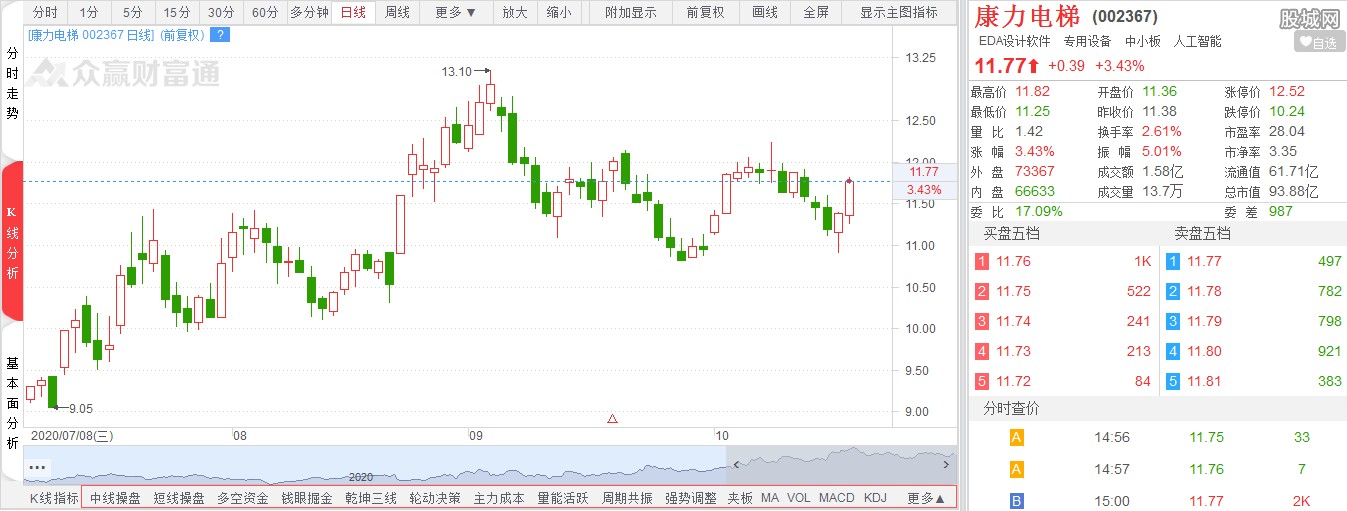This screenshot has height=511, width=1347.
Task: Switch to the 60分 chart period
Action: point(265,13)
